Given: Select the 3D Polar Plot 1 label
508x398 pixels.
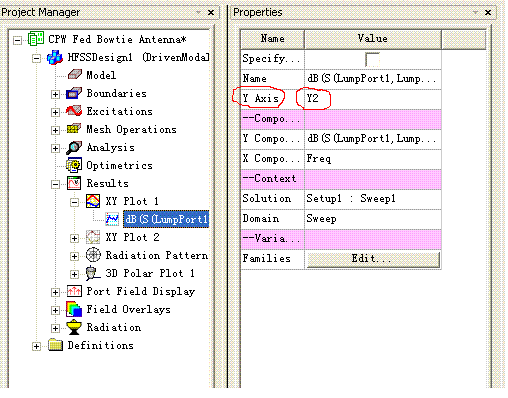Looking at the screenshot, I should (150, 274).
